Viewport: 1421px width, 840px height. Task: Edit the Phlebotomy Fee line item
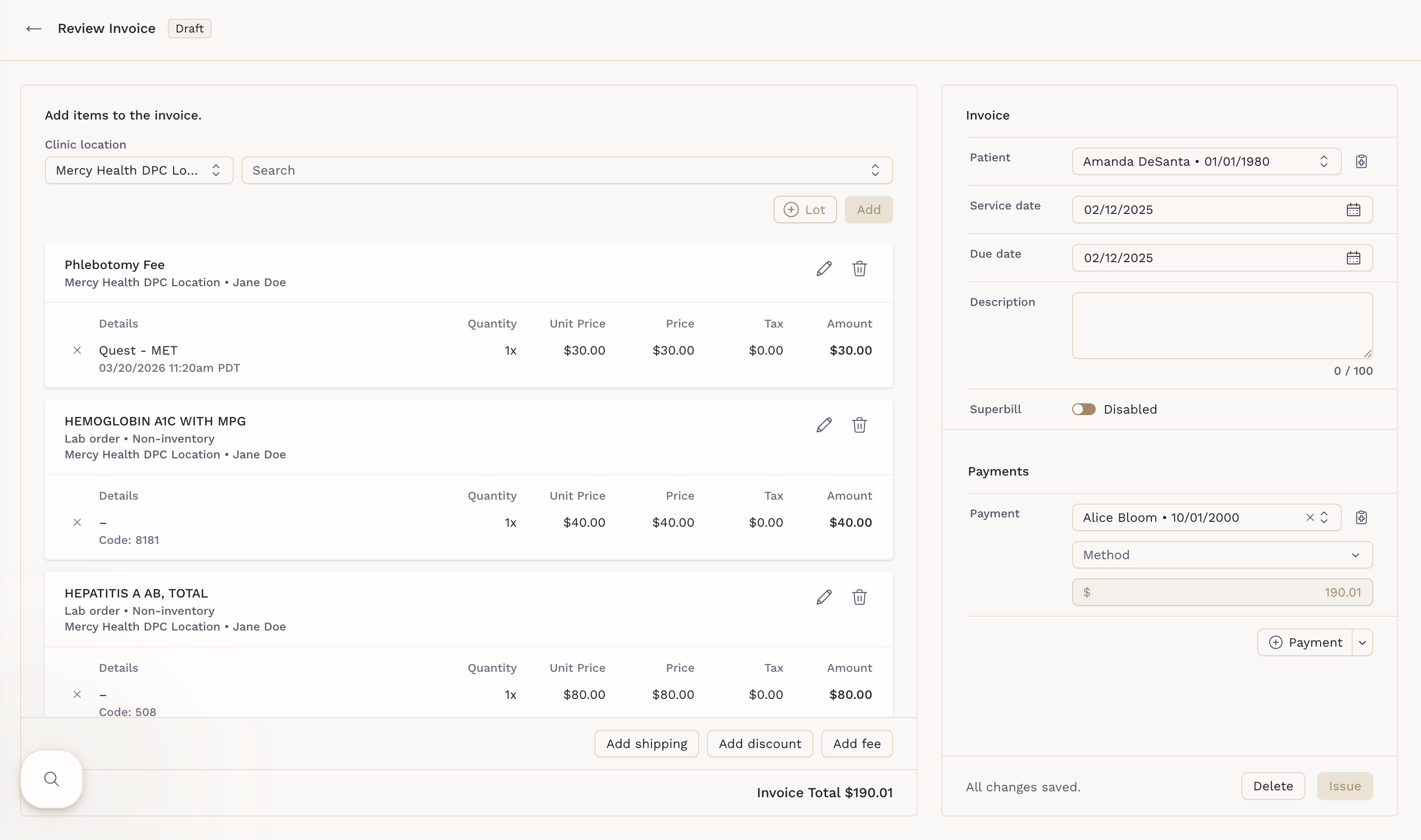(x=824, y=269)
